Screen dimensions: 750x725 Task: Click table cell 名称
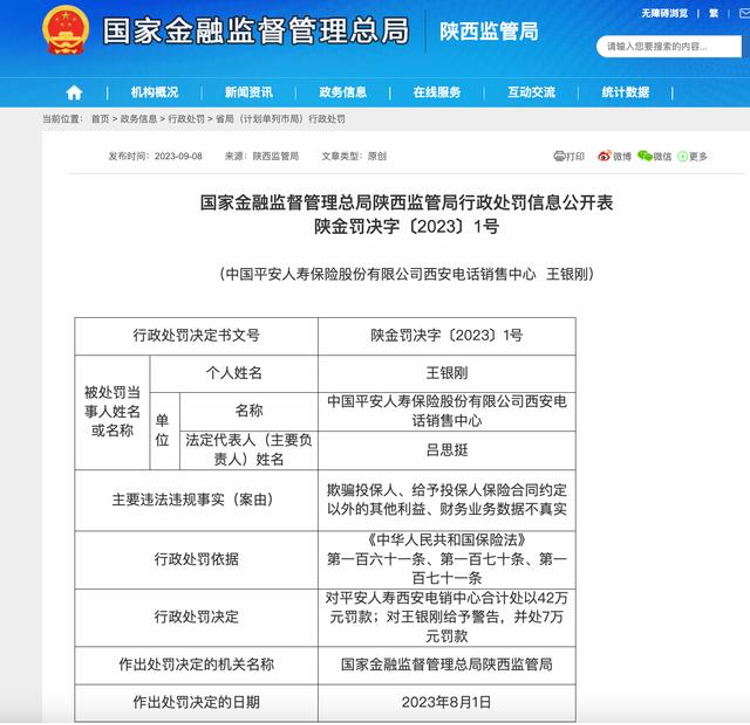point(249,411)
